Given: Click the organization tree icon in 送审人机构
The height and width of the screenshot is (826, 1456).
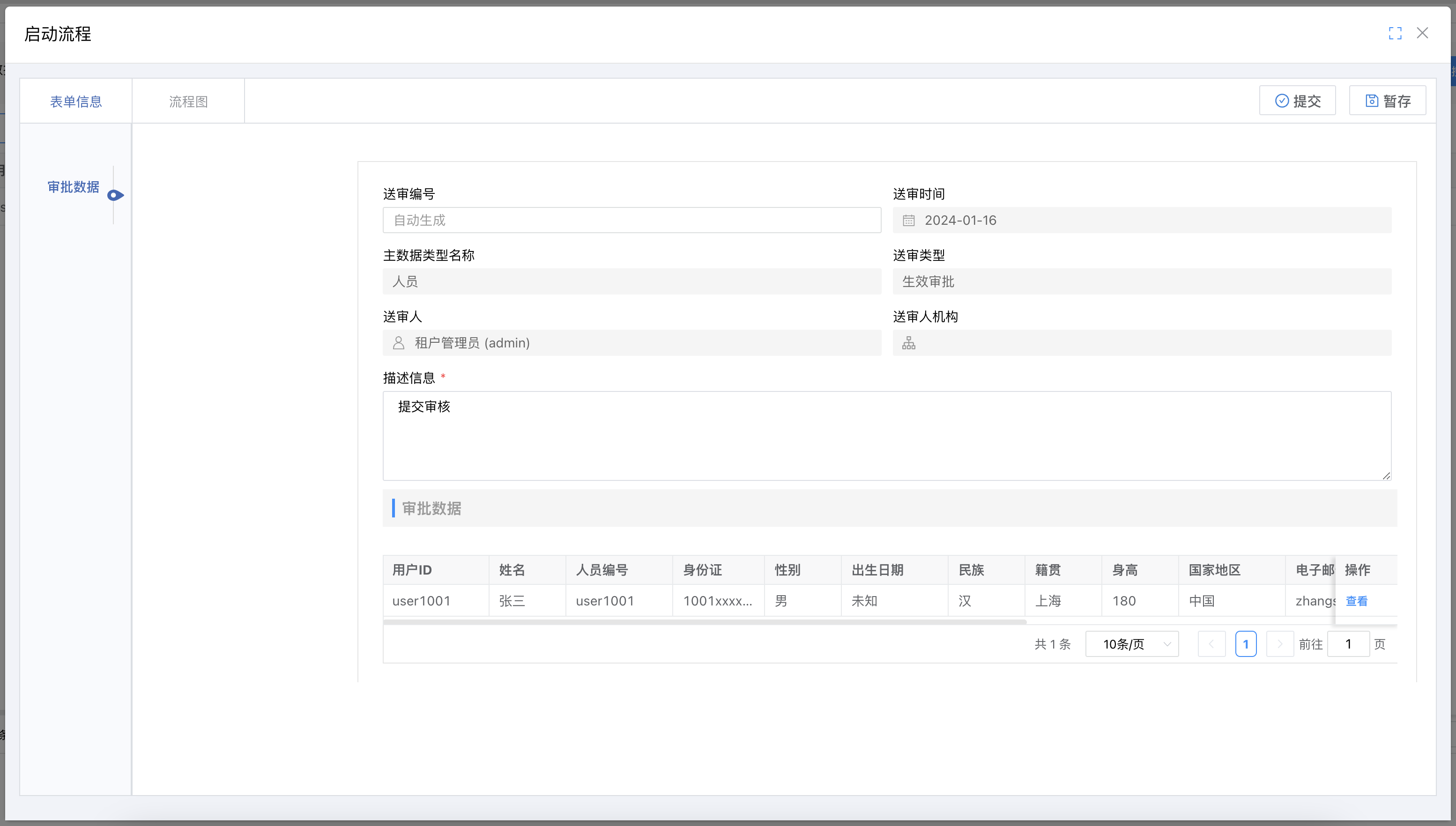Looking at the screenshot, I should [x=908, y=343].
